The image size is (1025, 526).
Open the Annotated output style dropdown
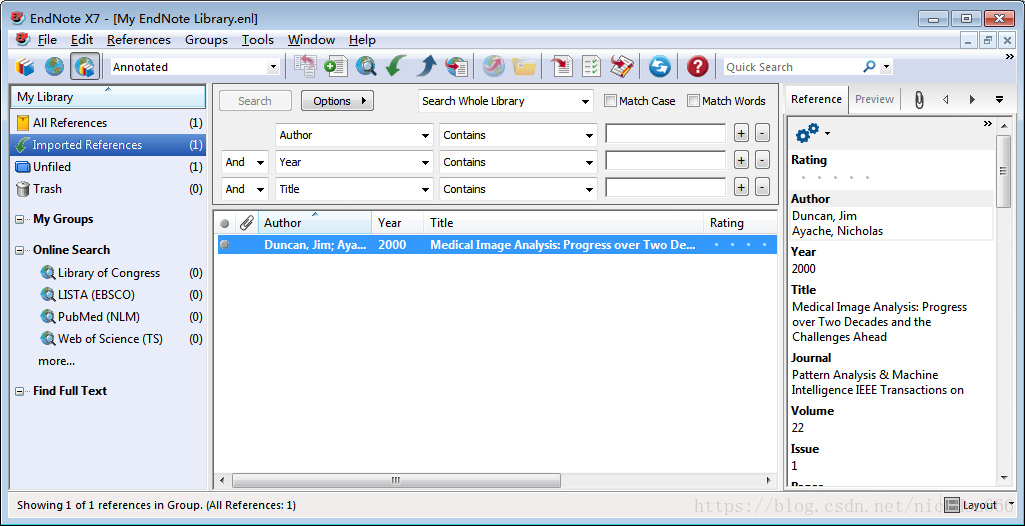click(x=273, y=67)
